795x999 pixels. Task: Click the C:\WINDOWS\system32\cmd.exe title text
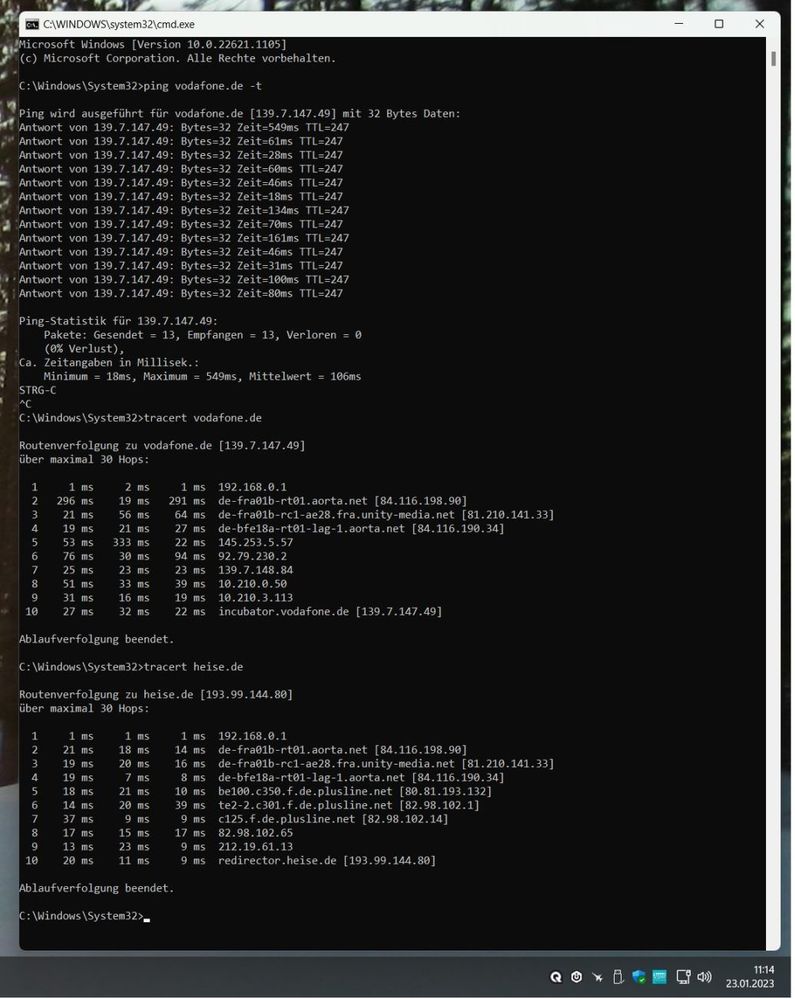tap(119, 24)
